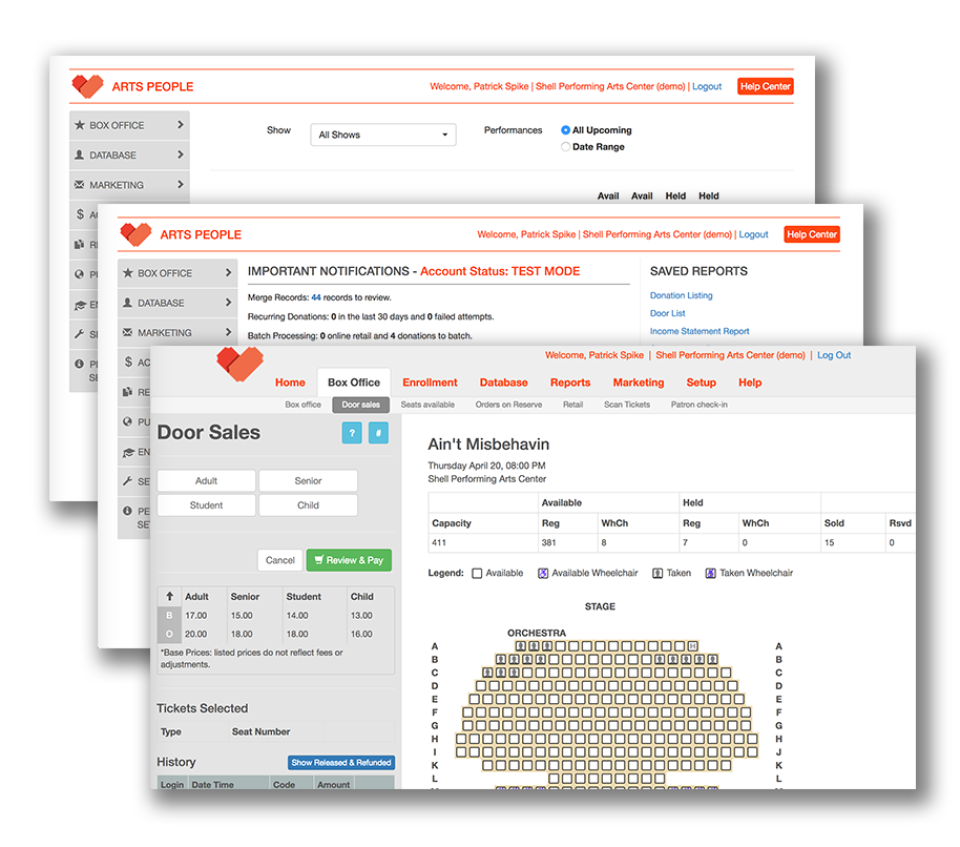Expand Marketing chevron in back window

[x=180, y=184]
